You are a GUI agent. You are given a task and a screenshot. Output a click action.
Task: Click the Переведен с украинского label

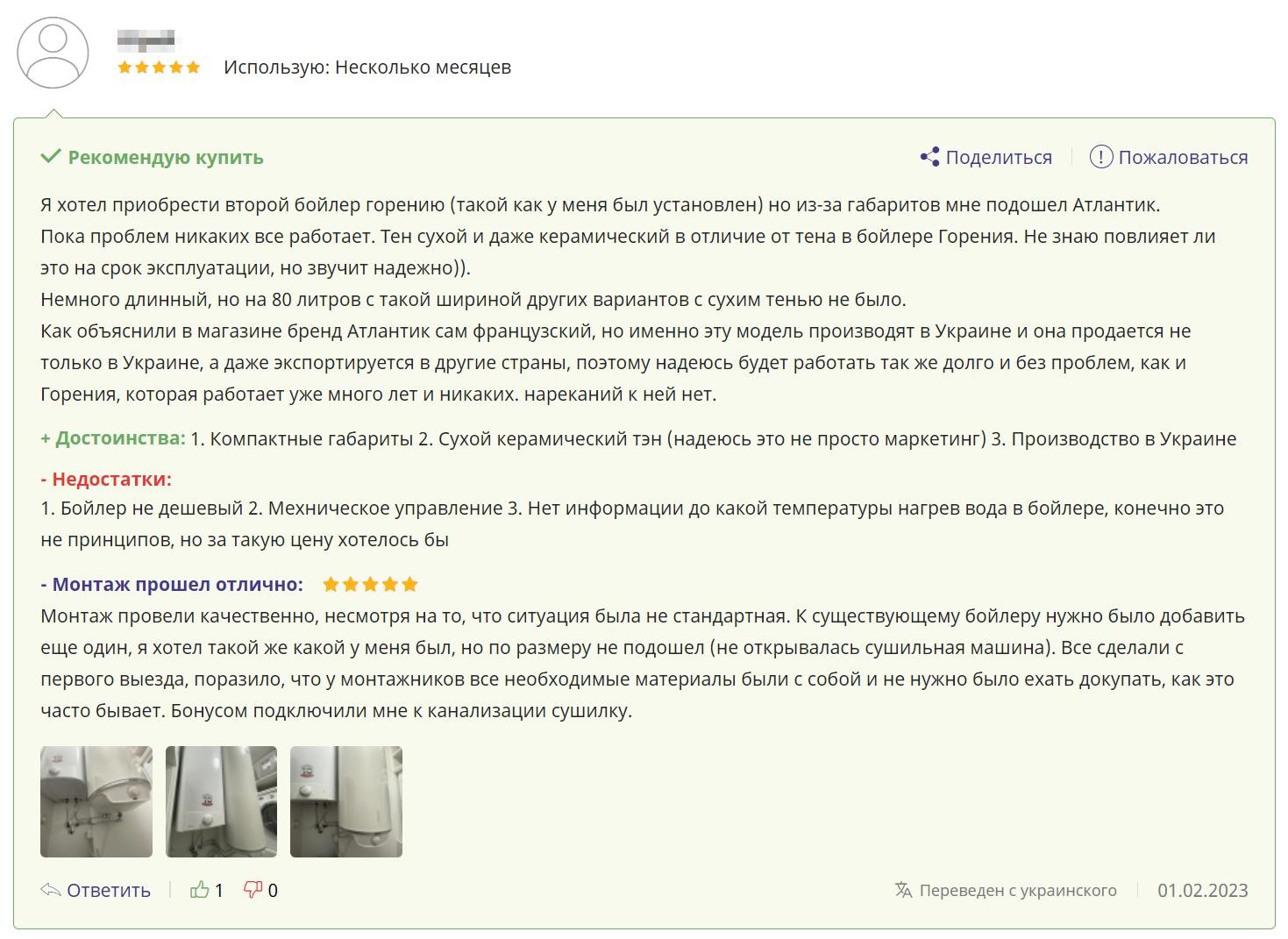[x=1017, y=890]
